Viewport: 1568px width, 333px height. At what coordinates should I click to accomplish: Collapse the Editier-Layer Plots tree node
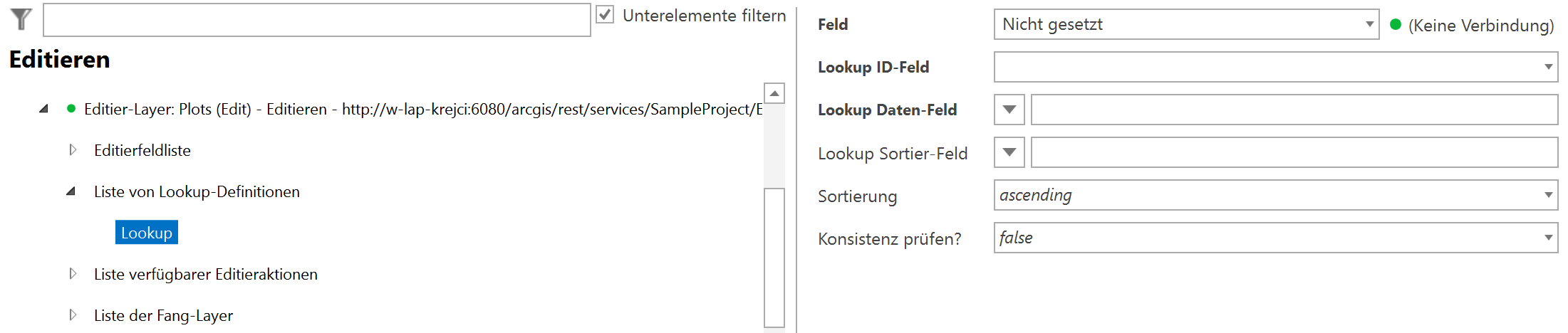tap(44, 109)
